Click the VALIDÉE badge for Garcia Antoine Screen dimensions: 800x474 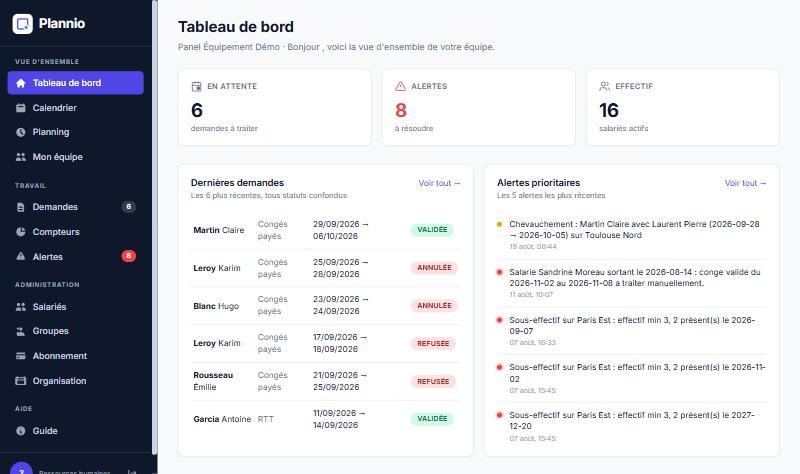pos(432,418)
